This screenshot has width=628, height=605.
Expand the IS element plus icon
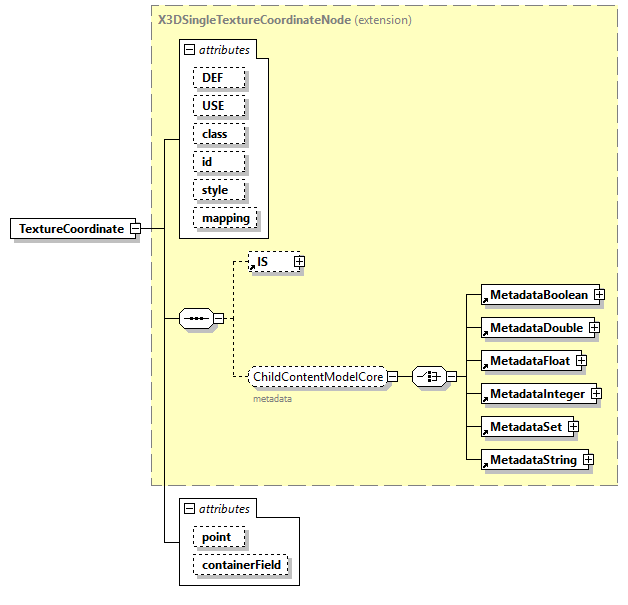pyautogui.click(x=298, y=262)
